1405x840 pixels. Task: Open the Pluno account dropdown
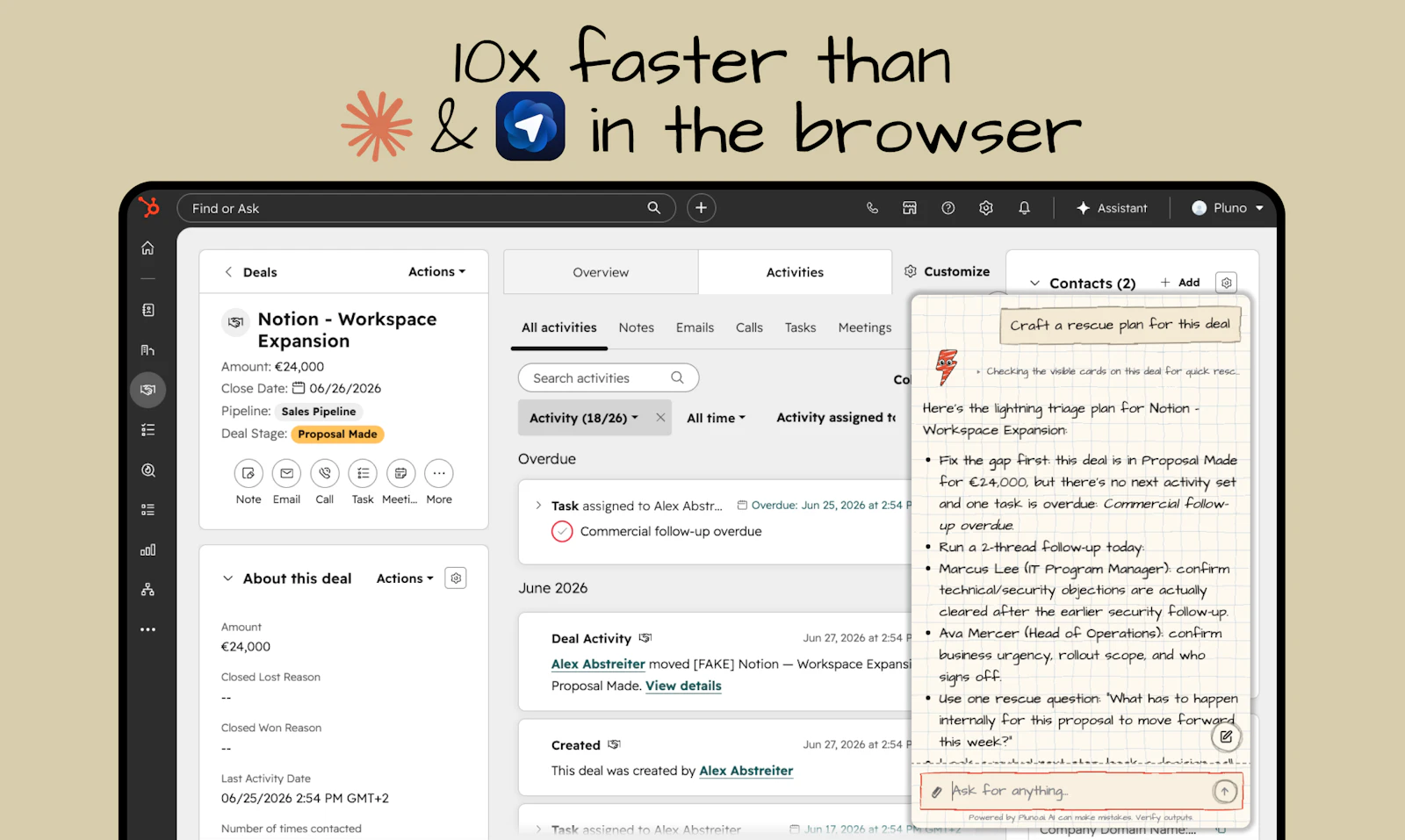pos(1228,208)
